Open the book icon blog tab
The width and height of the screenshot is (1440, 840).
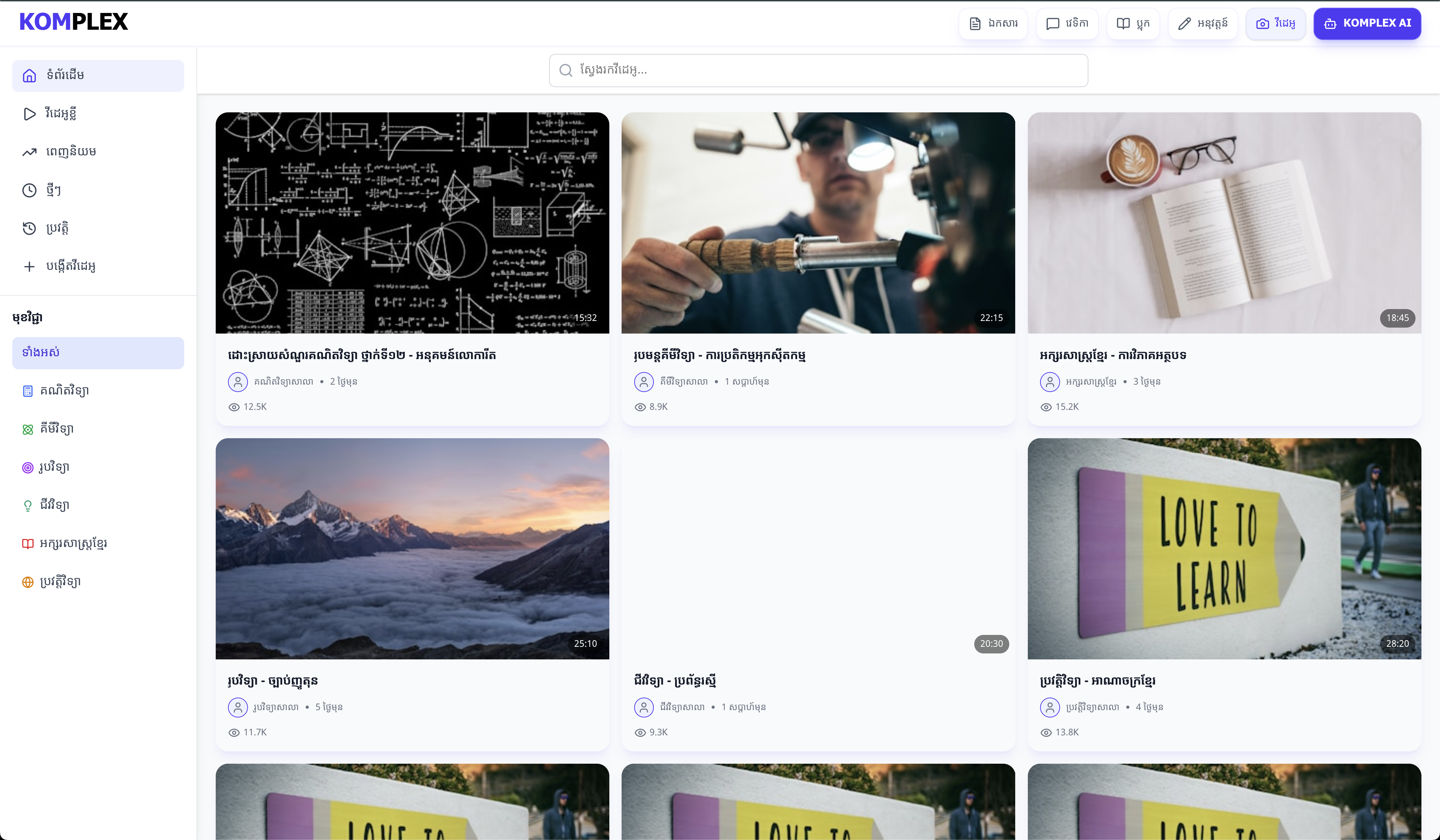click(x=1133, y=23)
